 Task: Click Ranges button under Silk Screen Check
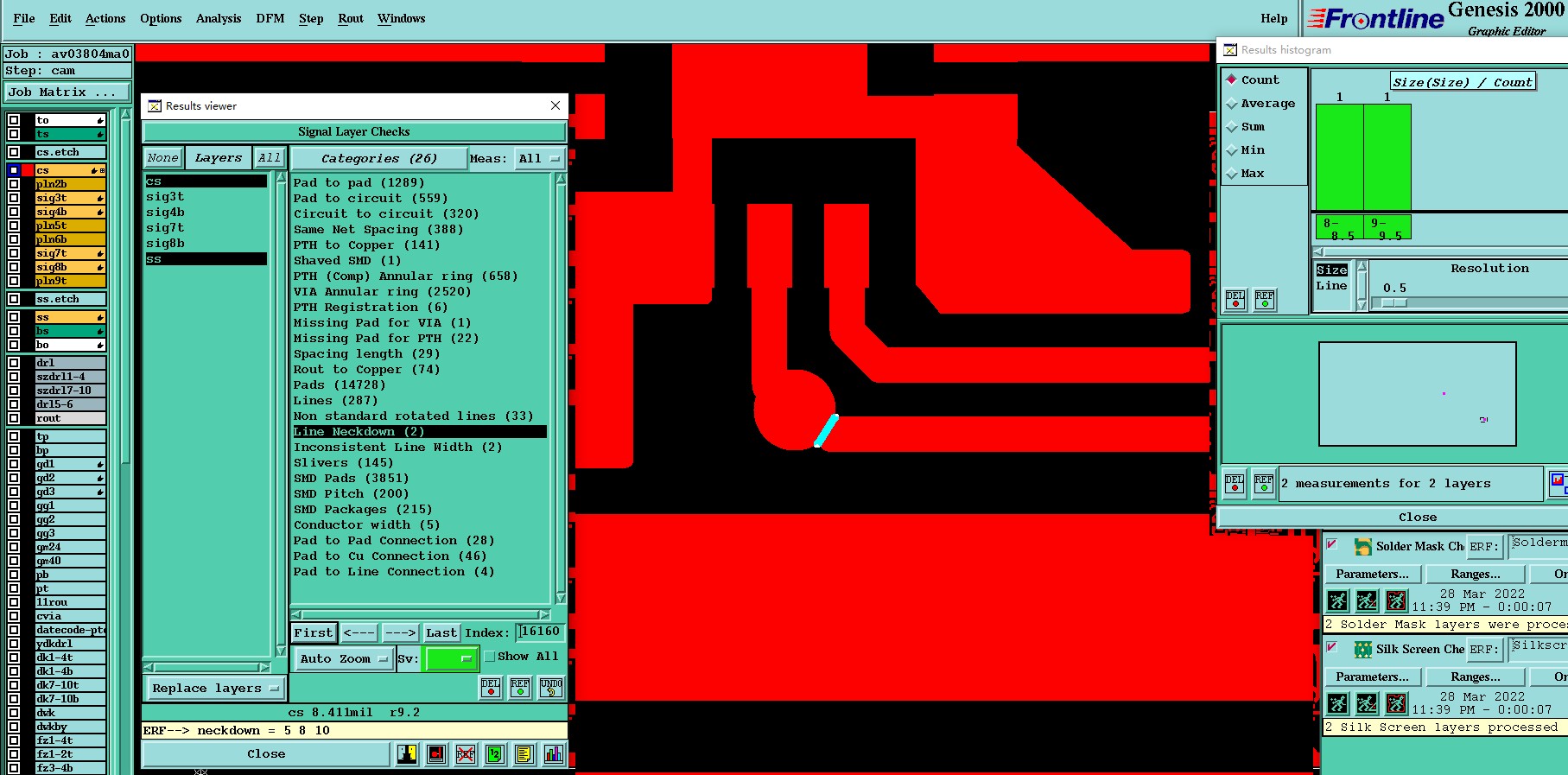[1476, 677]
